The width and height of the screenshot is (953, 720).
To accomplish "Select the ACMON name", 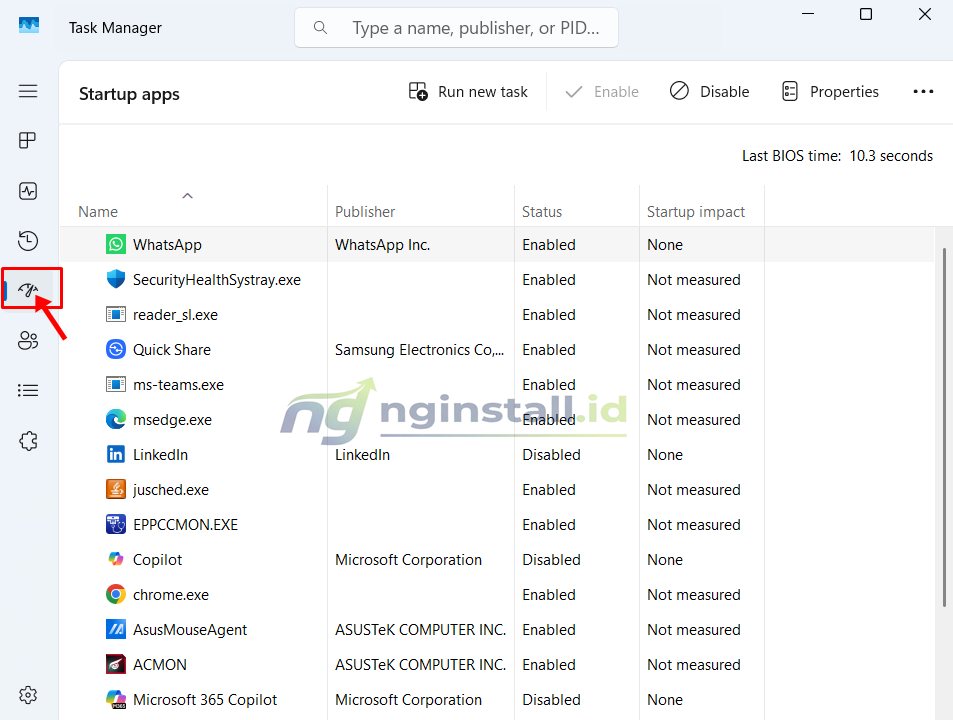I will tap(160, 665).
